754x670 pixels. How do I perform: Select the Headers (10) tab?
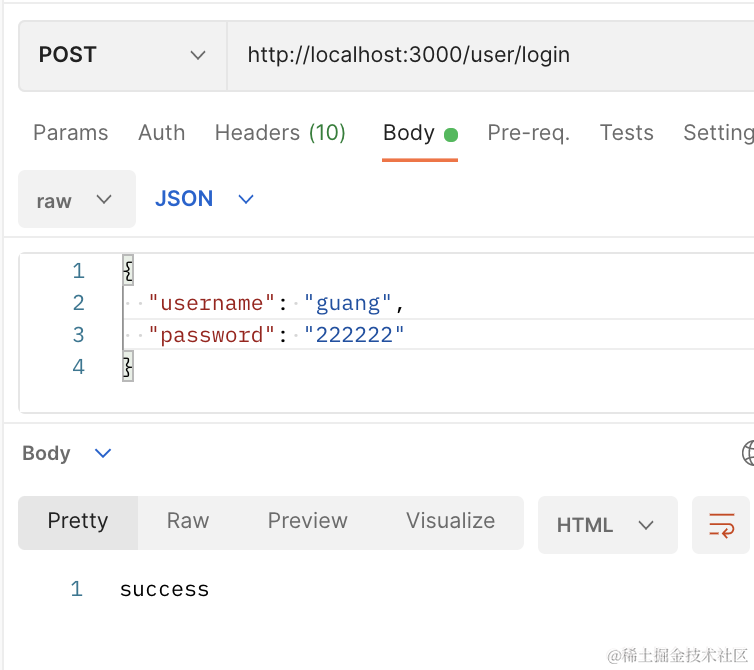(x=280, y=133)
